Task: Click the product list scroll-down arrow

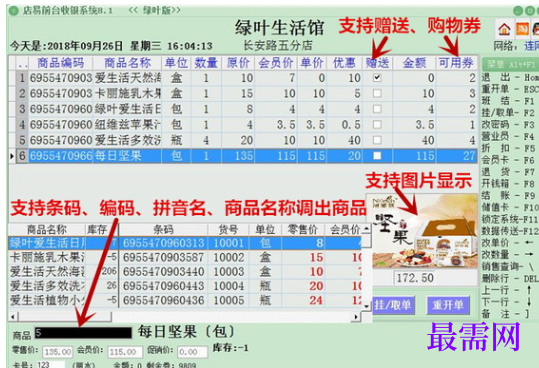Action: tap(367, 305)
